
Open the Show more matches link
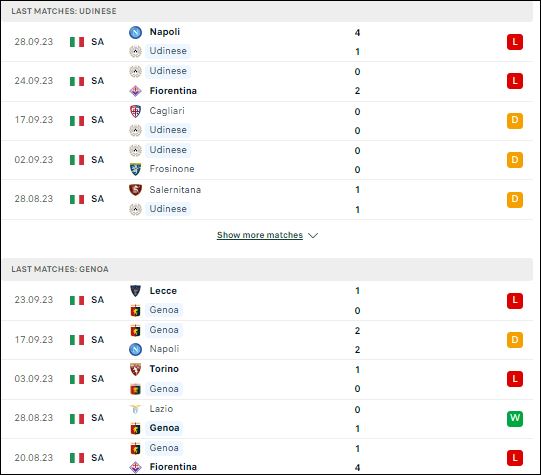point(260,235)
